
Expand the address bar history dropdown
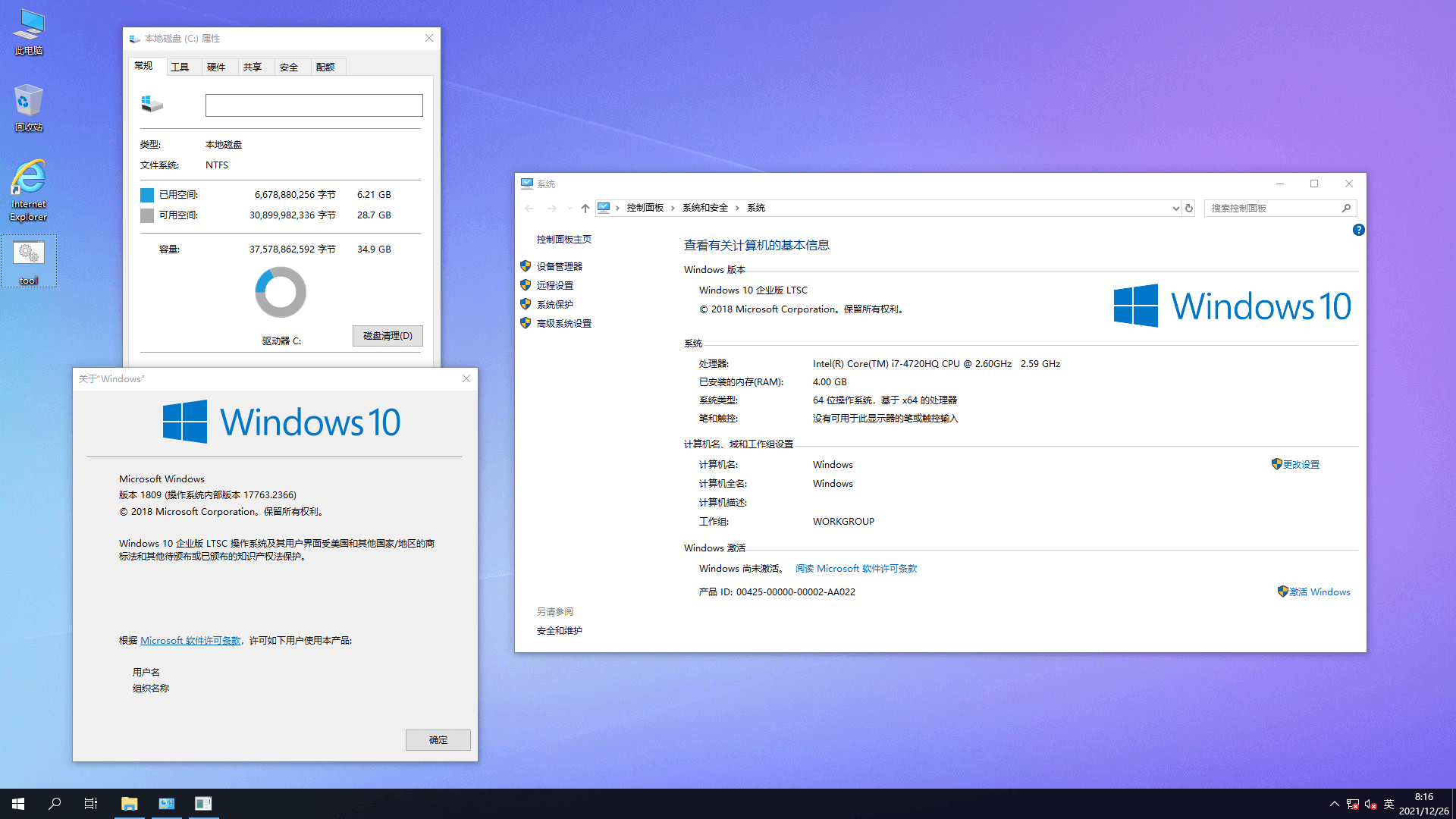click(1175, 208)
